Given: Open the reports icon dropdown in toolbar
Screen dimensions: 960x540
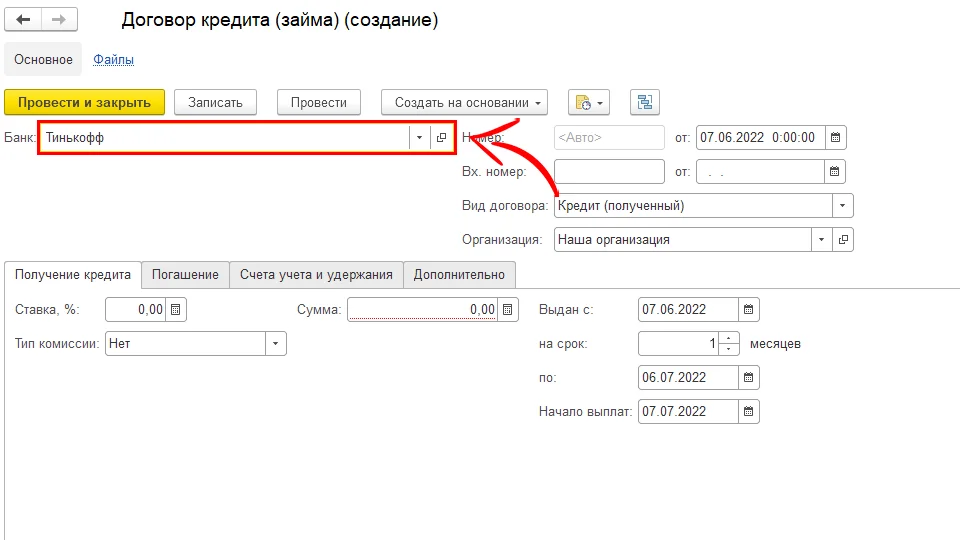Looking at the screenshot, I should pyautogui.click(x=588, y=102).
